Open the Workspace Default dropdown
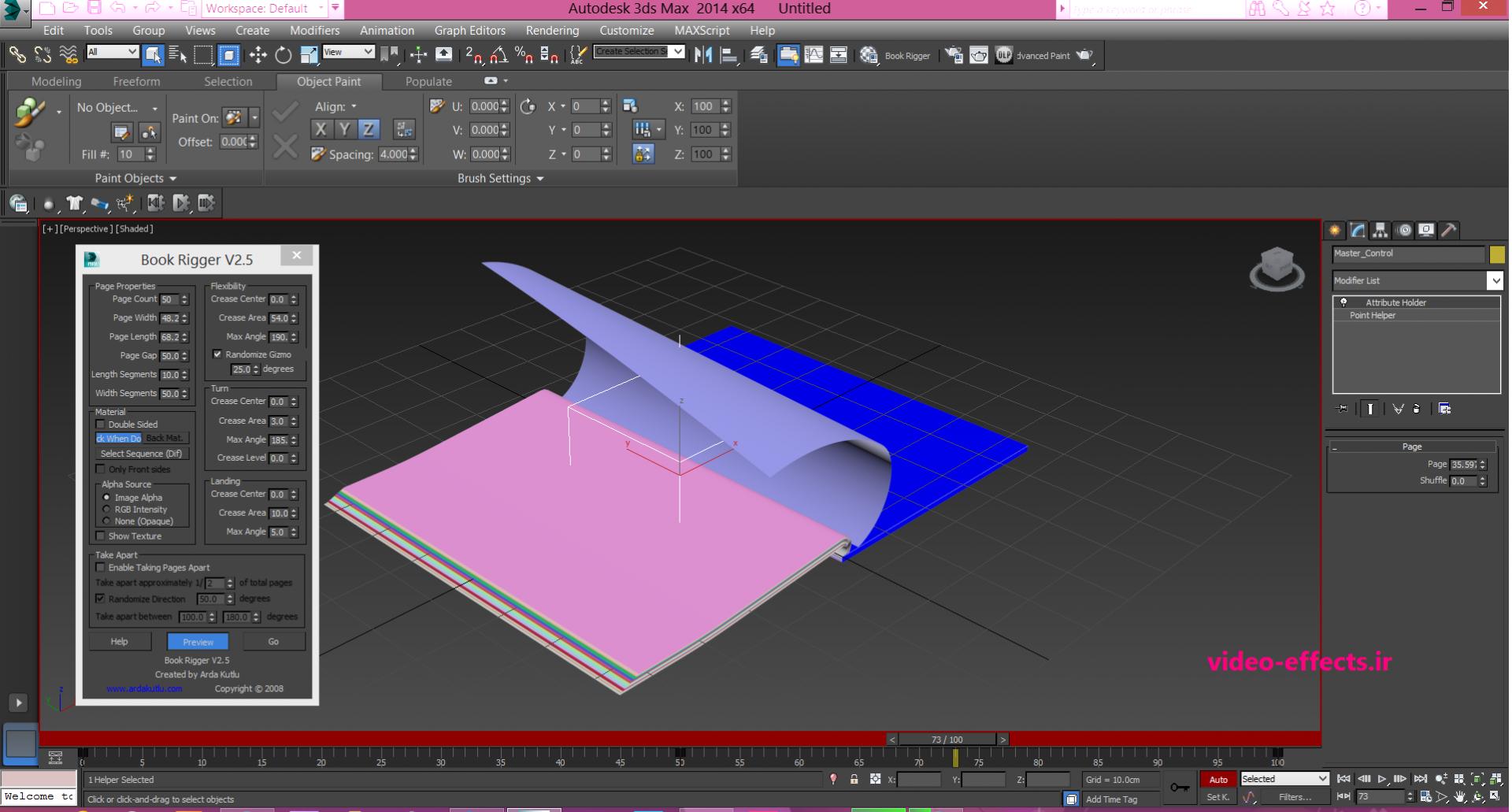Screen dimensions: 1512x812 [x=264, y=9]
